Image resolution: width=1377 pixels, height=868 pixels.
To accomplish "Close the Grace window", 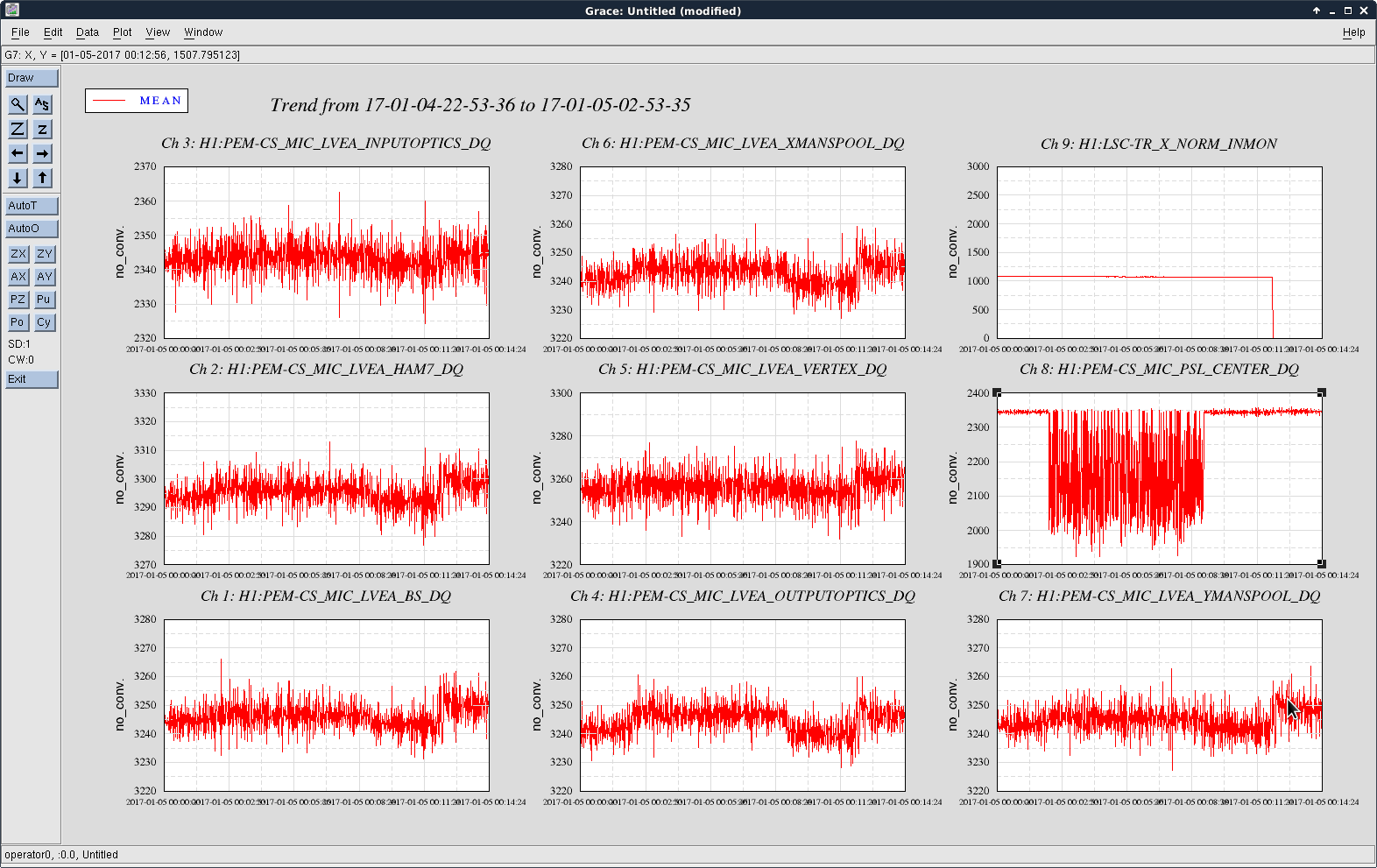I will (1364, 11).
